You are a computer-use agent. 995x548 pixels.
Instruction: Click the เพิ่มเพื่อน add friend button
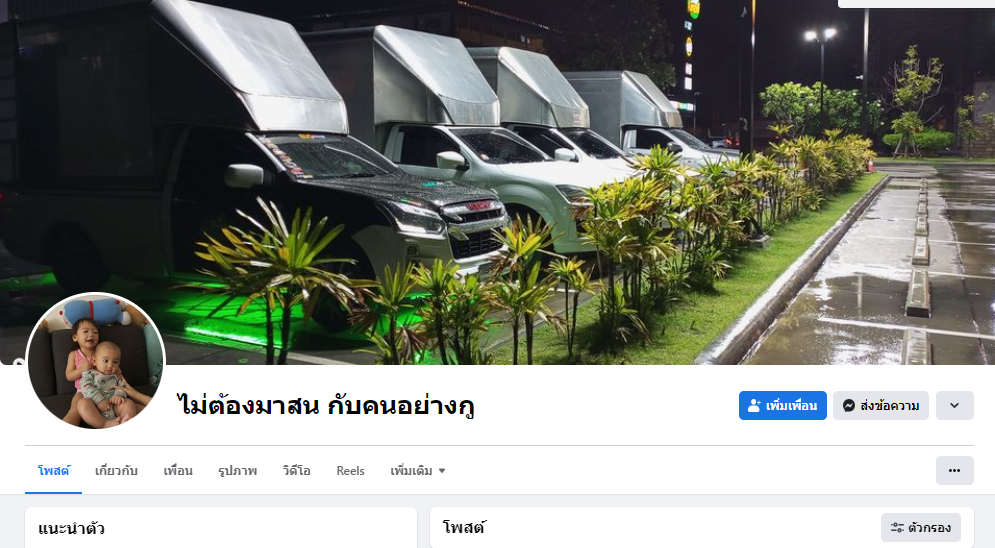pos(782,405)
